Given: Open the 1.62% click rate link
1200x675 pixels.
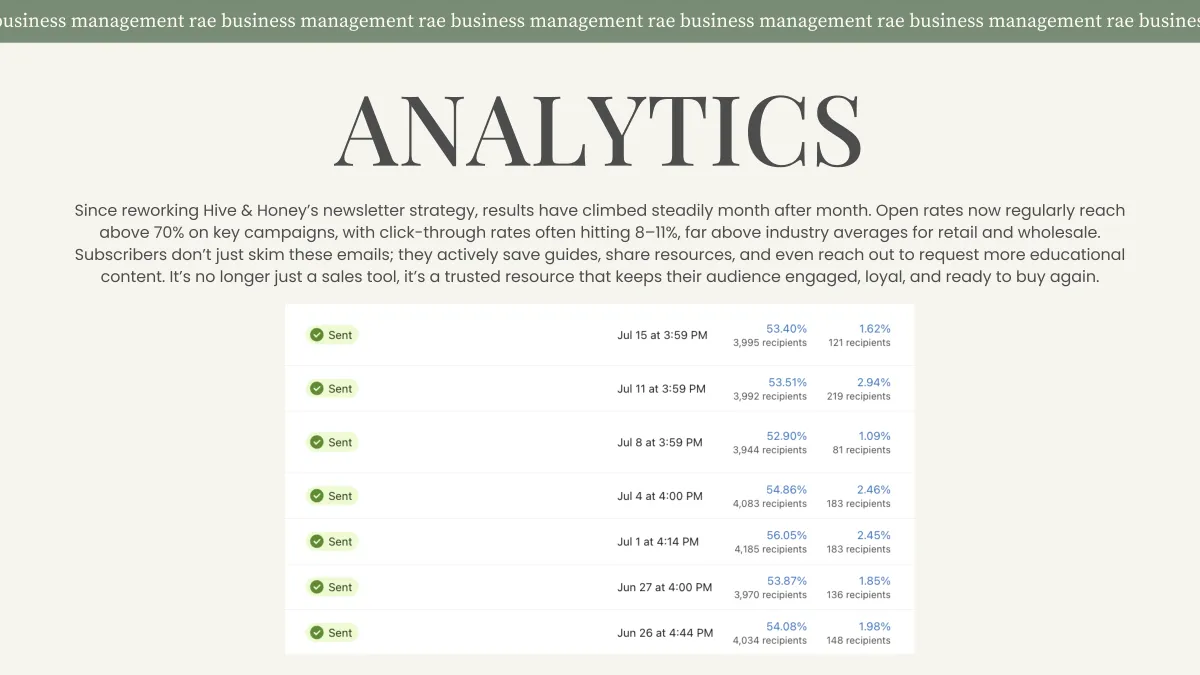Looking at the screenshot, I should click(x=873, y=328).
